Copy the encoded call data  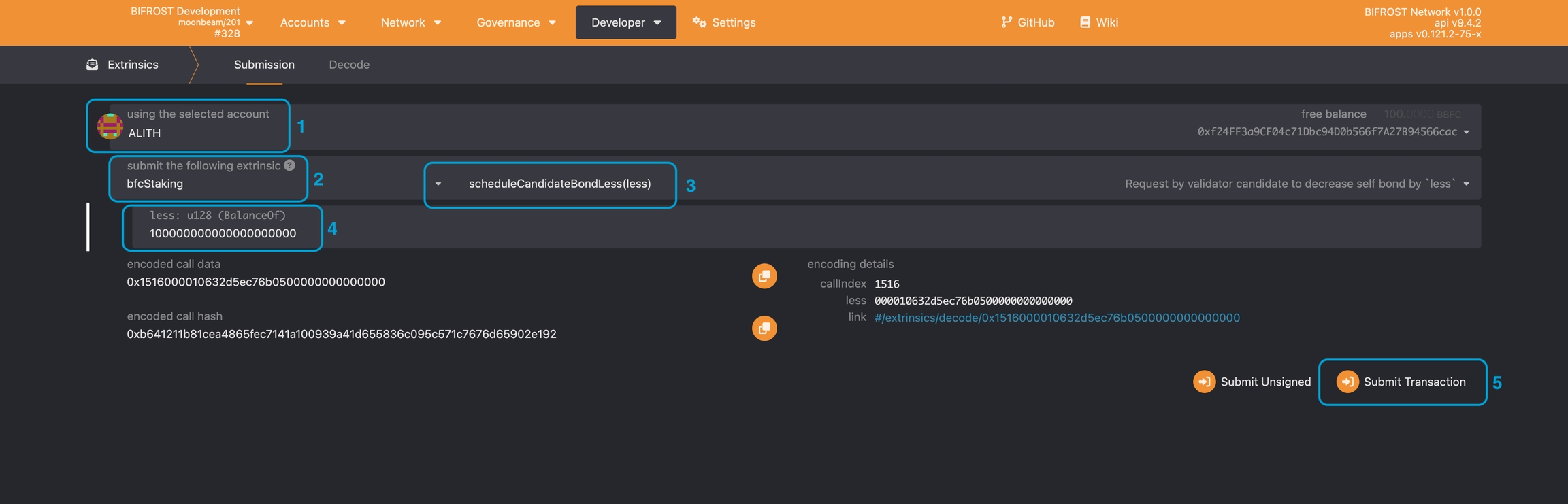764,276
